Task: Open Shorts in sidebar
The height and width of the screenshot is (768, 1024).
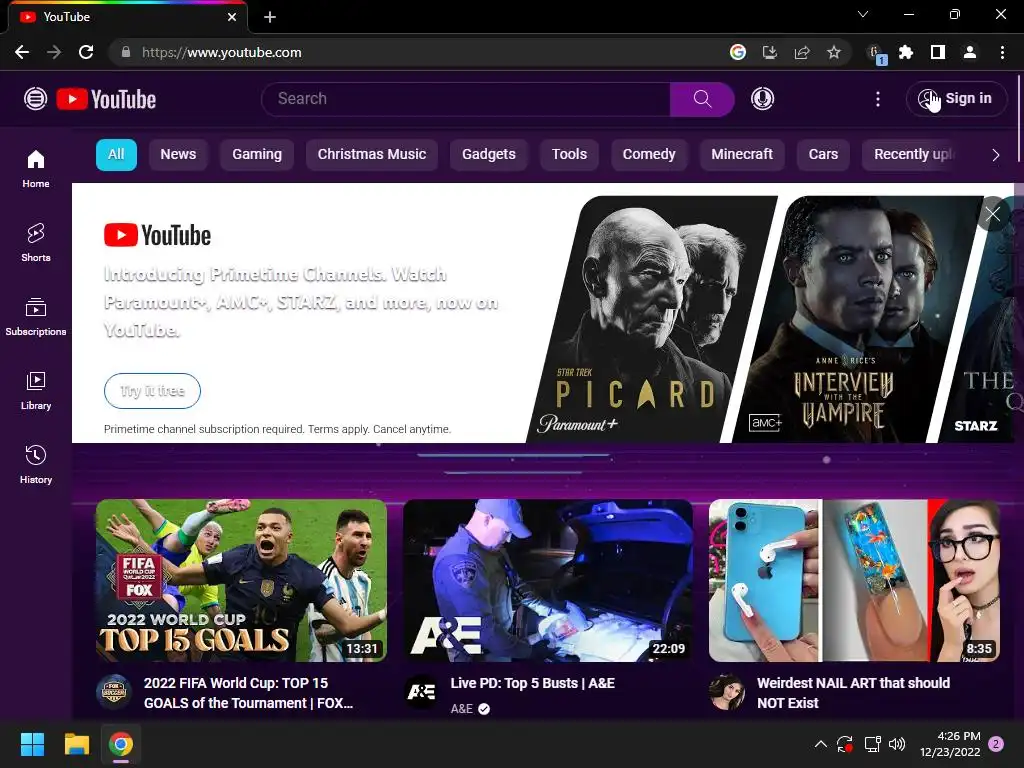Action: coord(36,242)
